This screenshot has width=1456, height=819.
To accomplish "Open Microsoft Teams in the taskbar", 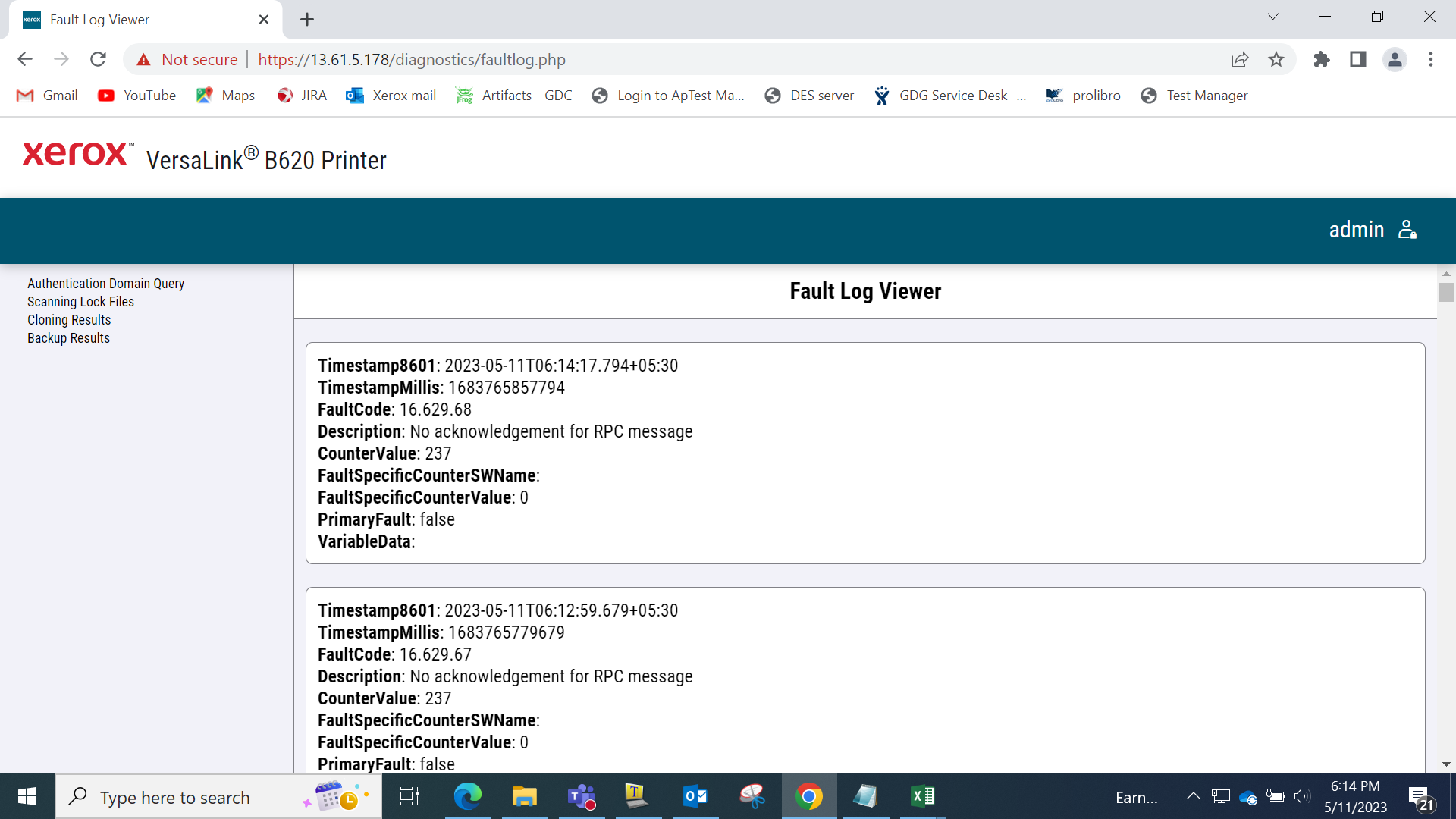I will 582,796.
